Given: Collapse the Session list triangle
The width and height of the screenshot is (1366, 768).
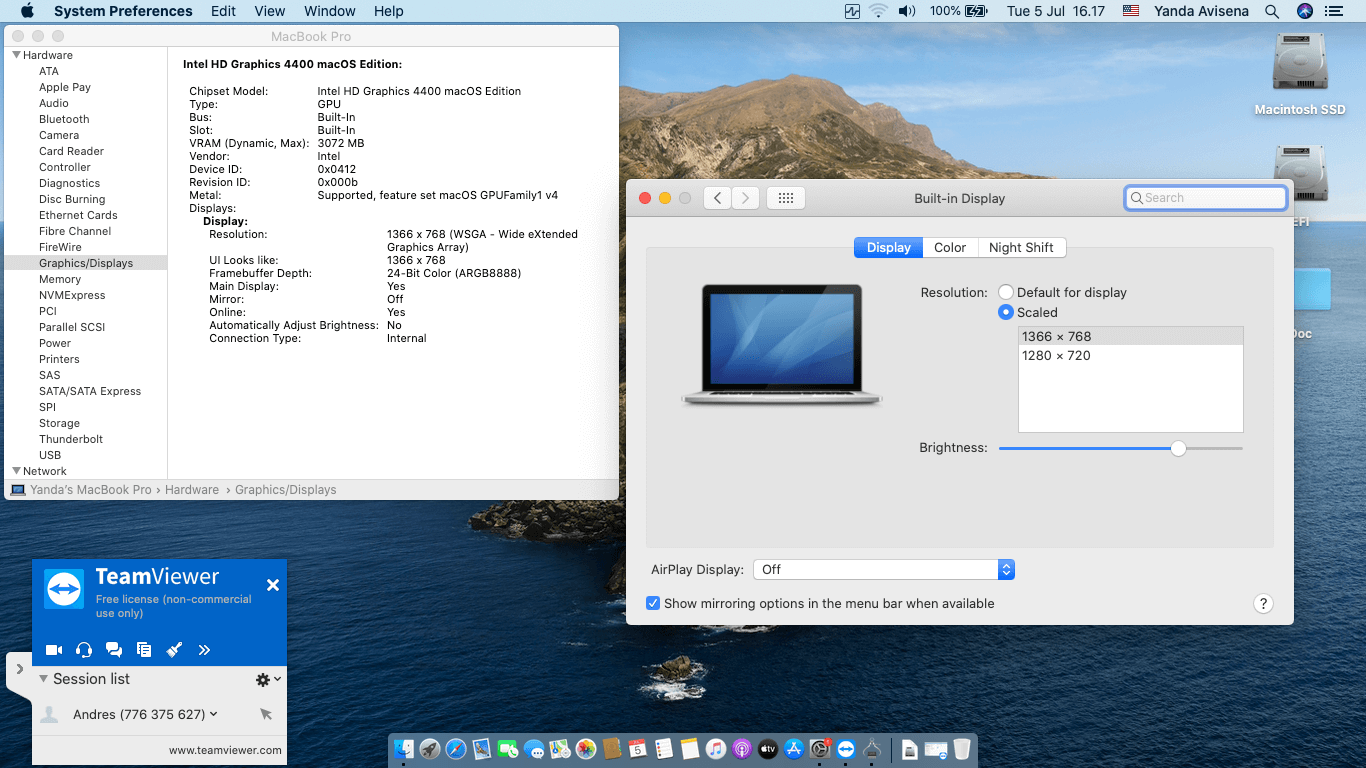Looking at the screenshot, I should pyautogui.click(x=44, y=679).
